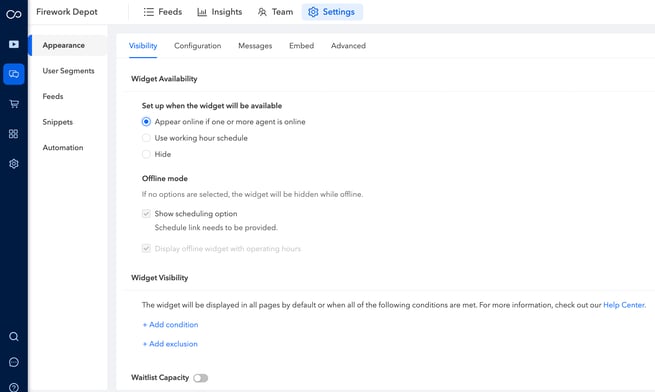The image size is (655, 392).
Task: Open the Team top navigation item
Action: [x=275, y=12]
